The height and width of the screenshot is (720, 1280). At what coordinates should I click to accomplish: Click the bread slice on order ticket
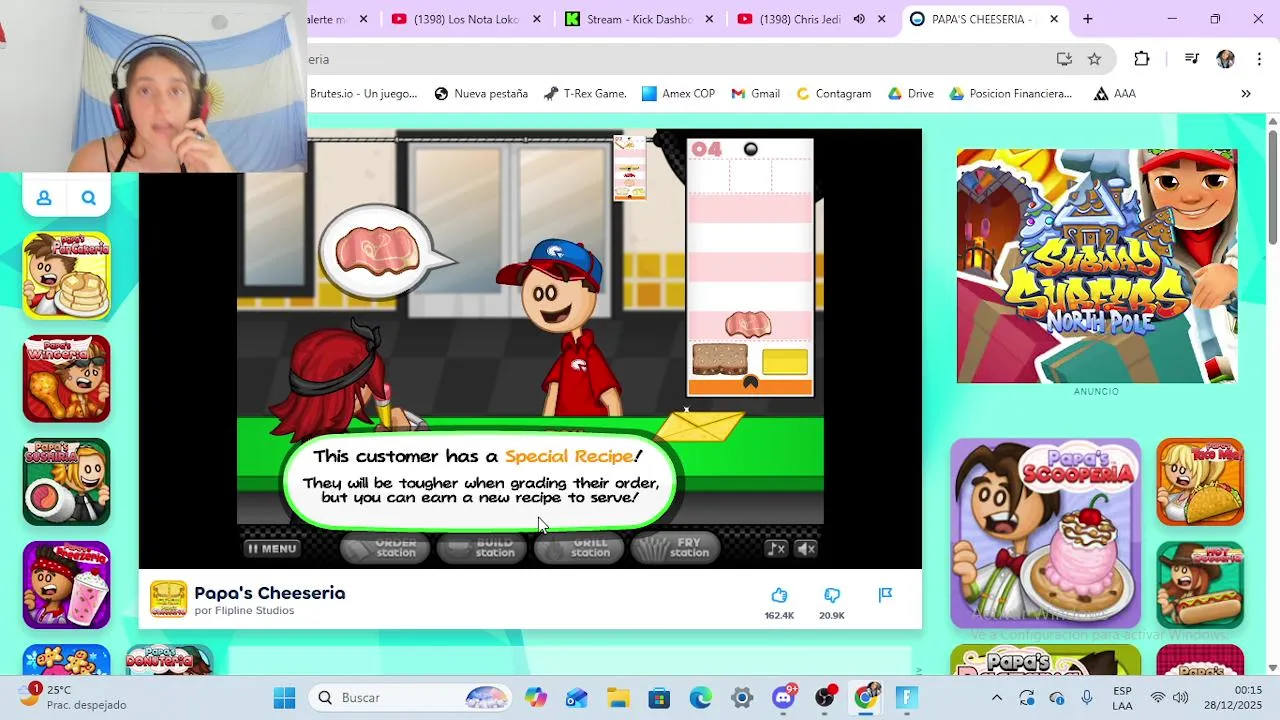click(720, 360)
